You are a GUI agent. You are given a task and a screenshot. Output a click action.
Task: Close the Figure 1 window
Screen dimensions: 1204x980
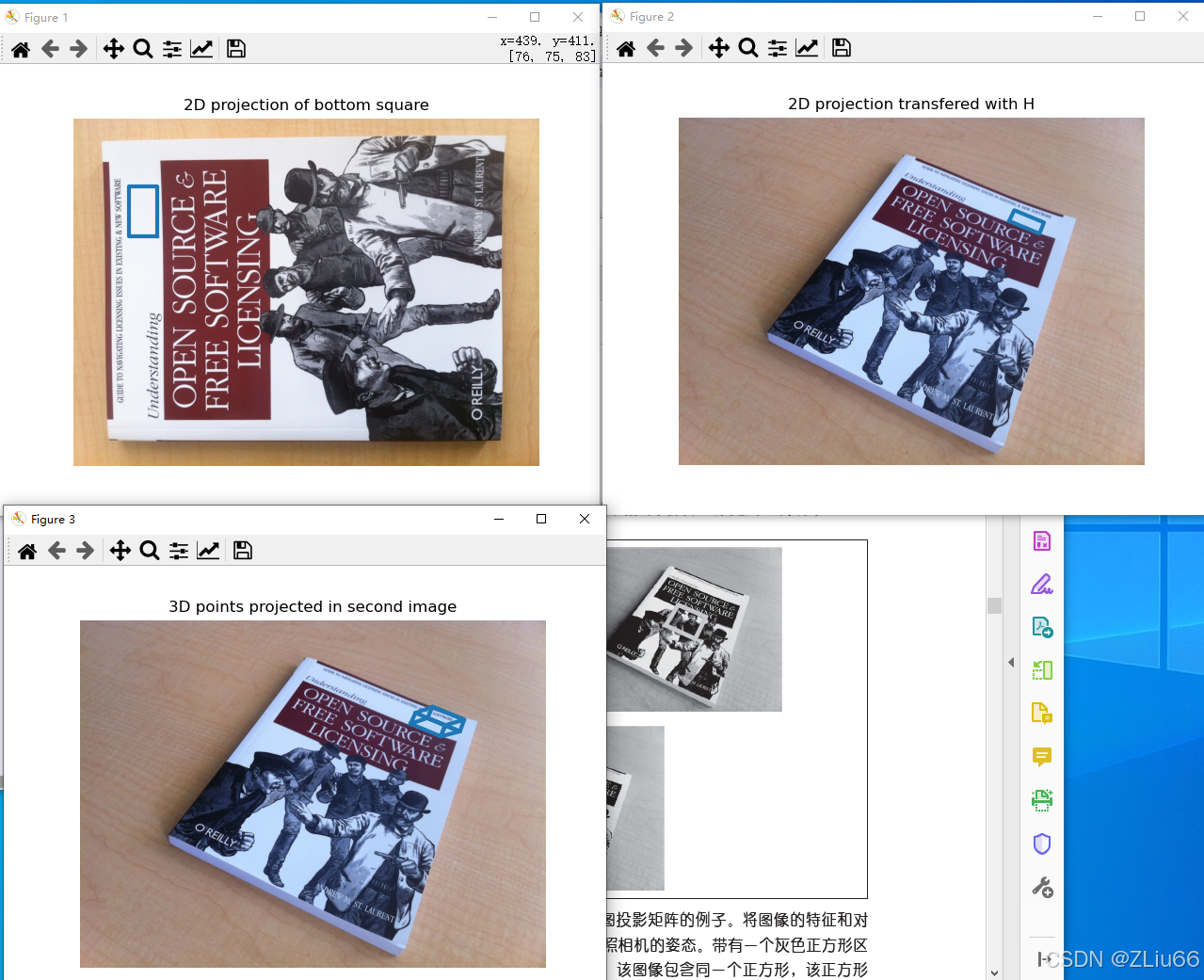(x=578, y=17)
